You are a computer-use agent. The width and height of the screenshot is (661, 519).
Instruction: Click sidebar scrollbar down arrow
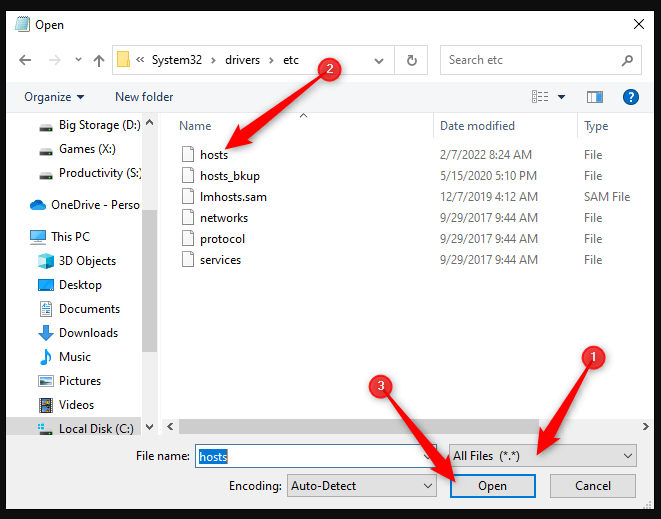[x=149, y=427]
